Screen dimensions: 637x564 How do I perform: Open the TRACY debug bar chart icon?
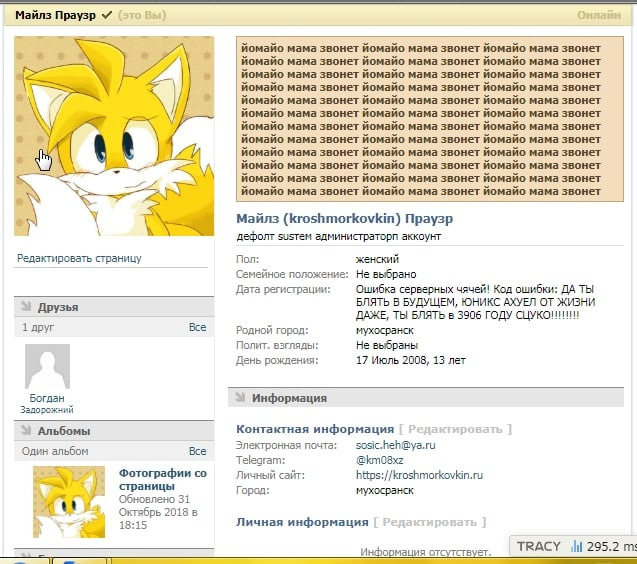(576, 547)
